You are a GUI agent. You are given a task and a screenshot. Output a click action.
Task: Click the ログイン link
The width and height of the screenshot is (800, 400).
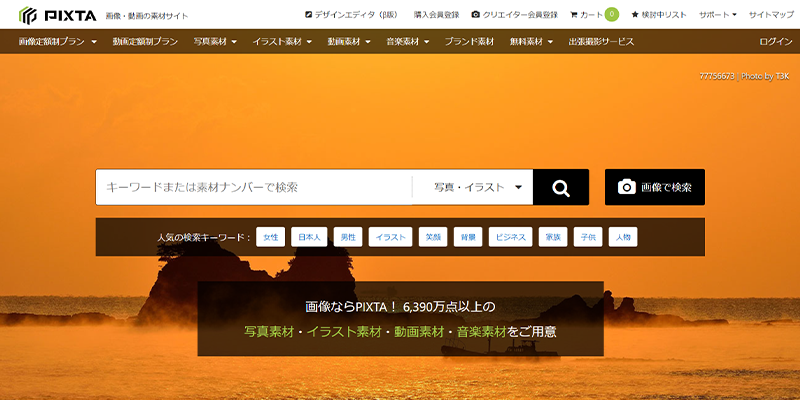776,42
